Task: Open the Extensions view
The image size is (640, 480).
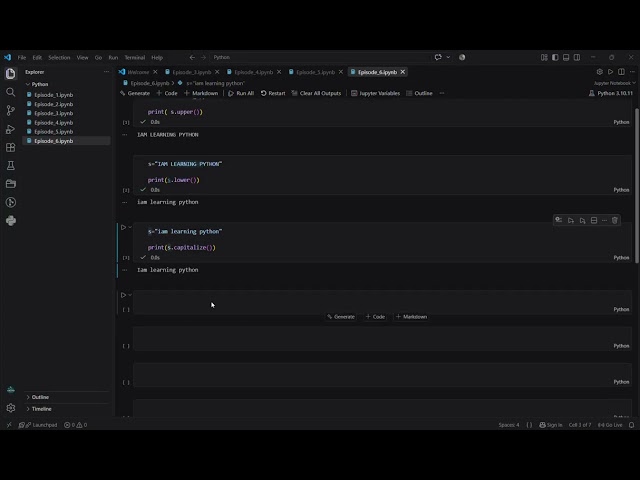Action: pyautogui.click(x=11, y=147)
